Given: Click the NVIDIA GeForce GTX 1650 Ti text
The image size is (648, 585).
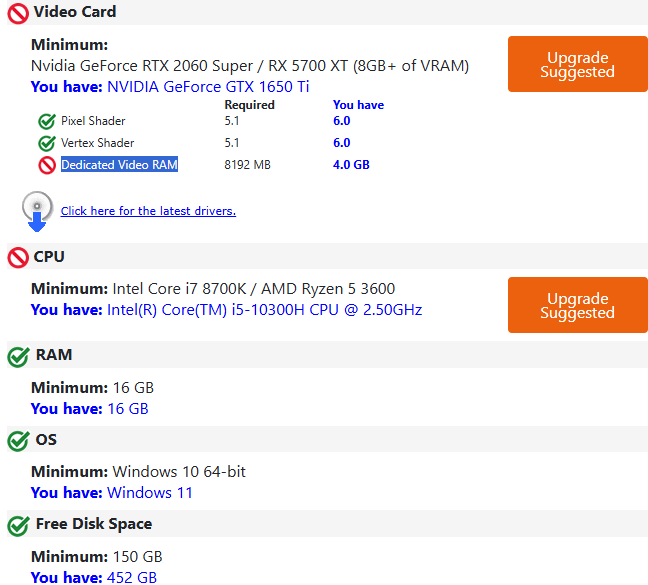Looking at the screenshot, I should click(208, 87).
